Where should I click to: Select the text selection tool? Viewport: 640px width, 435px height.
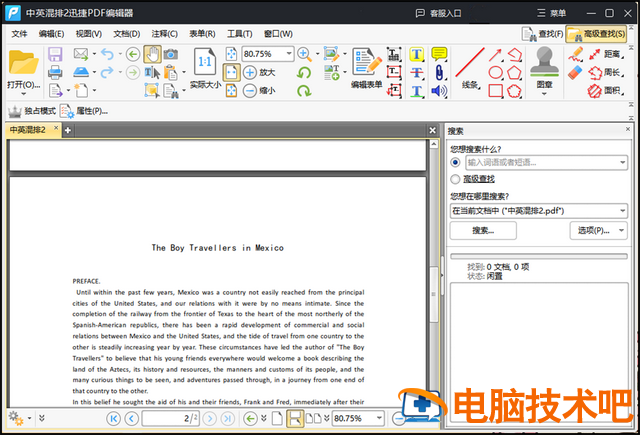coord(152,73)
